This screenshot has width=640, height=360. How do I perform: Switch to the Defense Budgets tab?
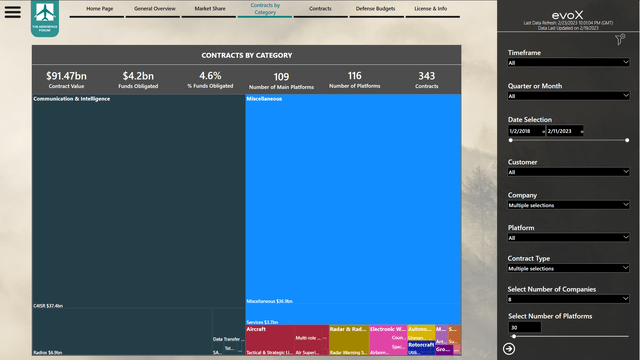(x=376, y=9)
